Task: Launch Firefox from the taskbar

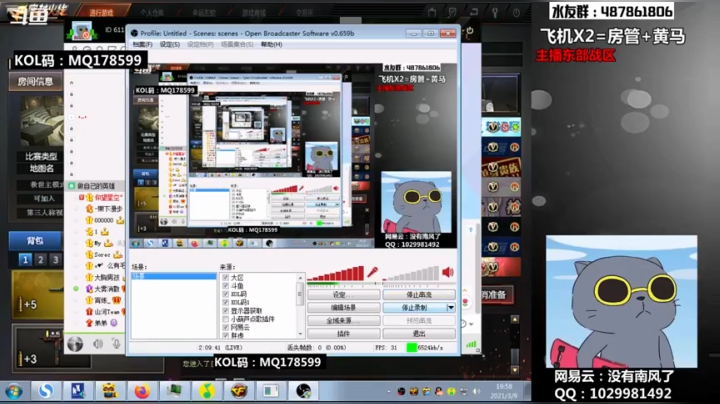Action: [x=142, y=391]
